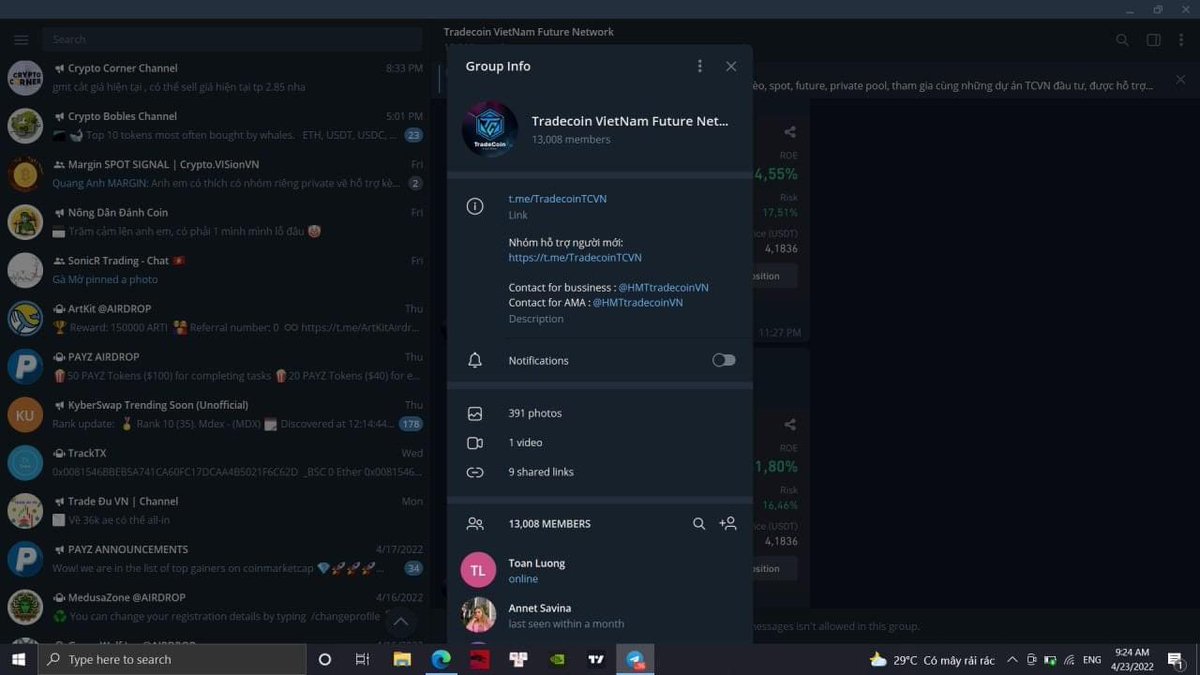The width and height of the screenshot is (1200, 675).
Task: Open Microsoft Edge from the taskbar
Action: (x=441, y=659)
